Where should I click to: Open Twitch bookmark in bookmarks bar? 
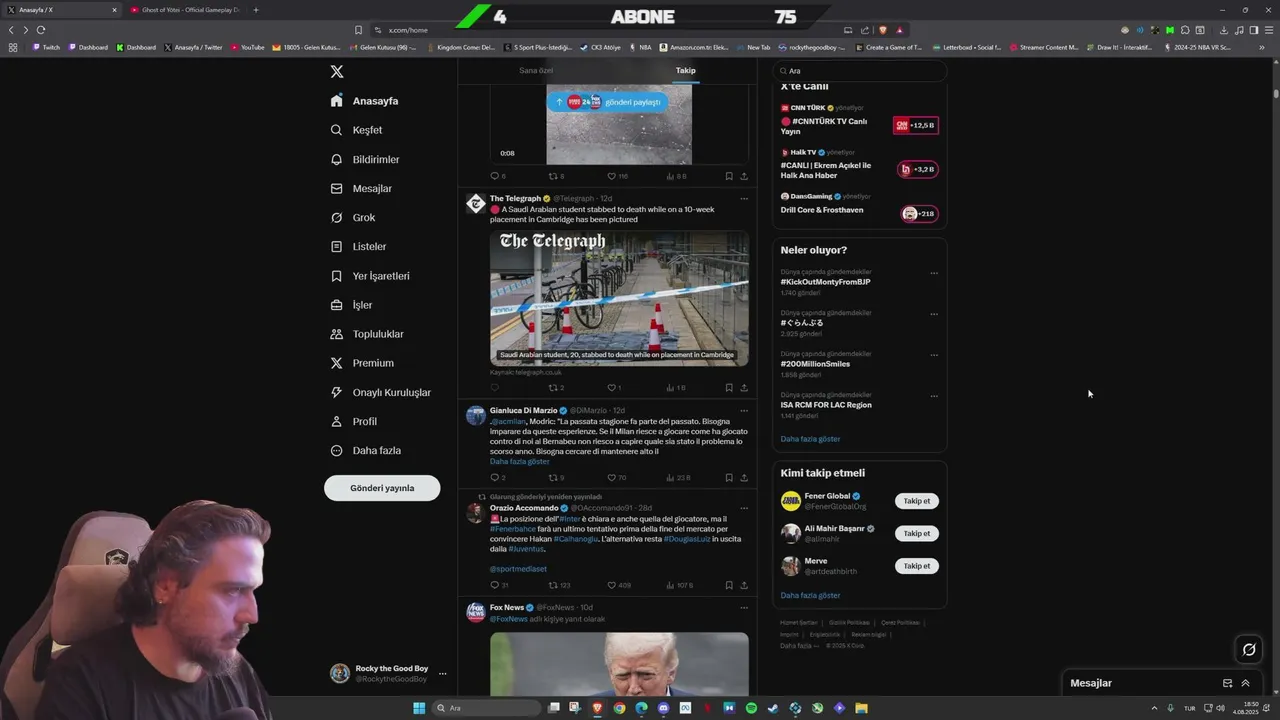click(46, 47)
